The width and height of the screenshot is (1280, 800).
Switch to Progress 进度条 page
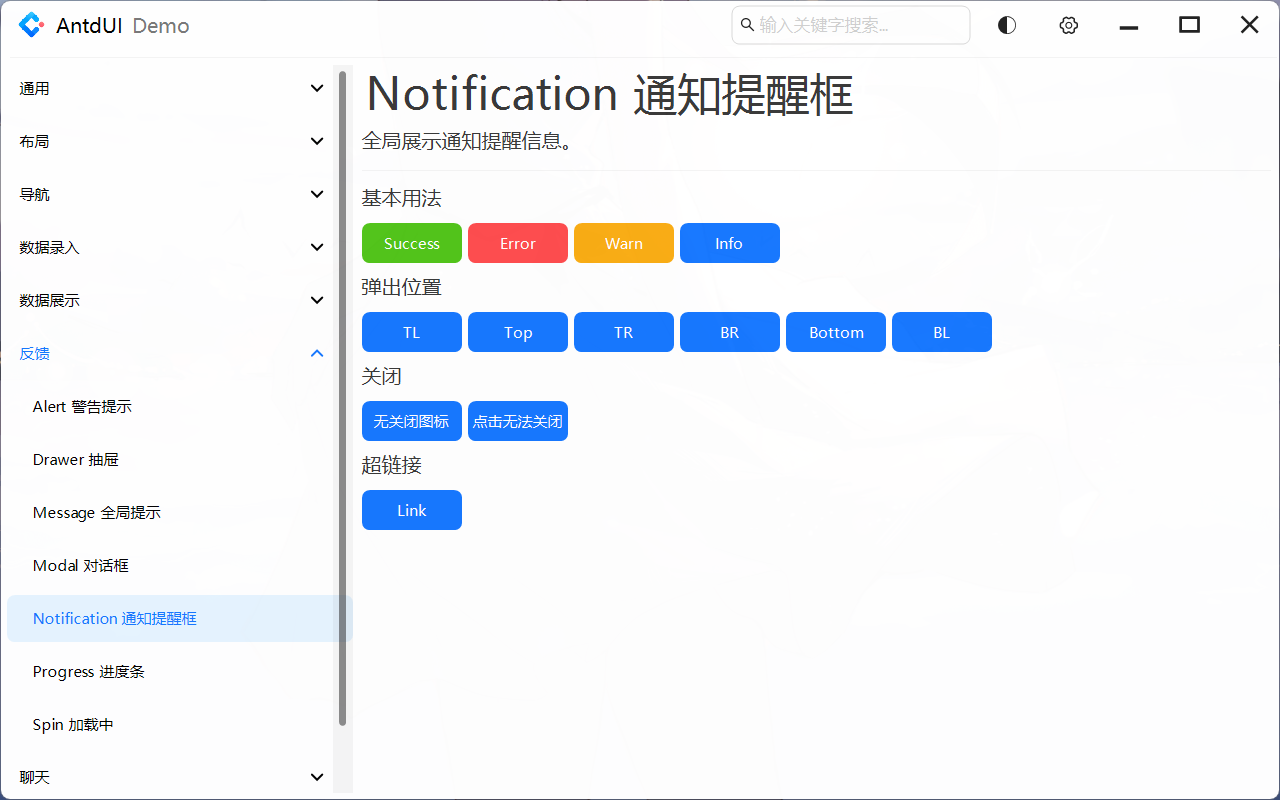(87, 671)
